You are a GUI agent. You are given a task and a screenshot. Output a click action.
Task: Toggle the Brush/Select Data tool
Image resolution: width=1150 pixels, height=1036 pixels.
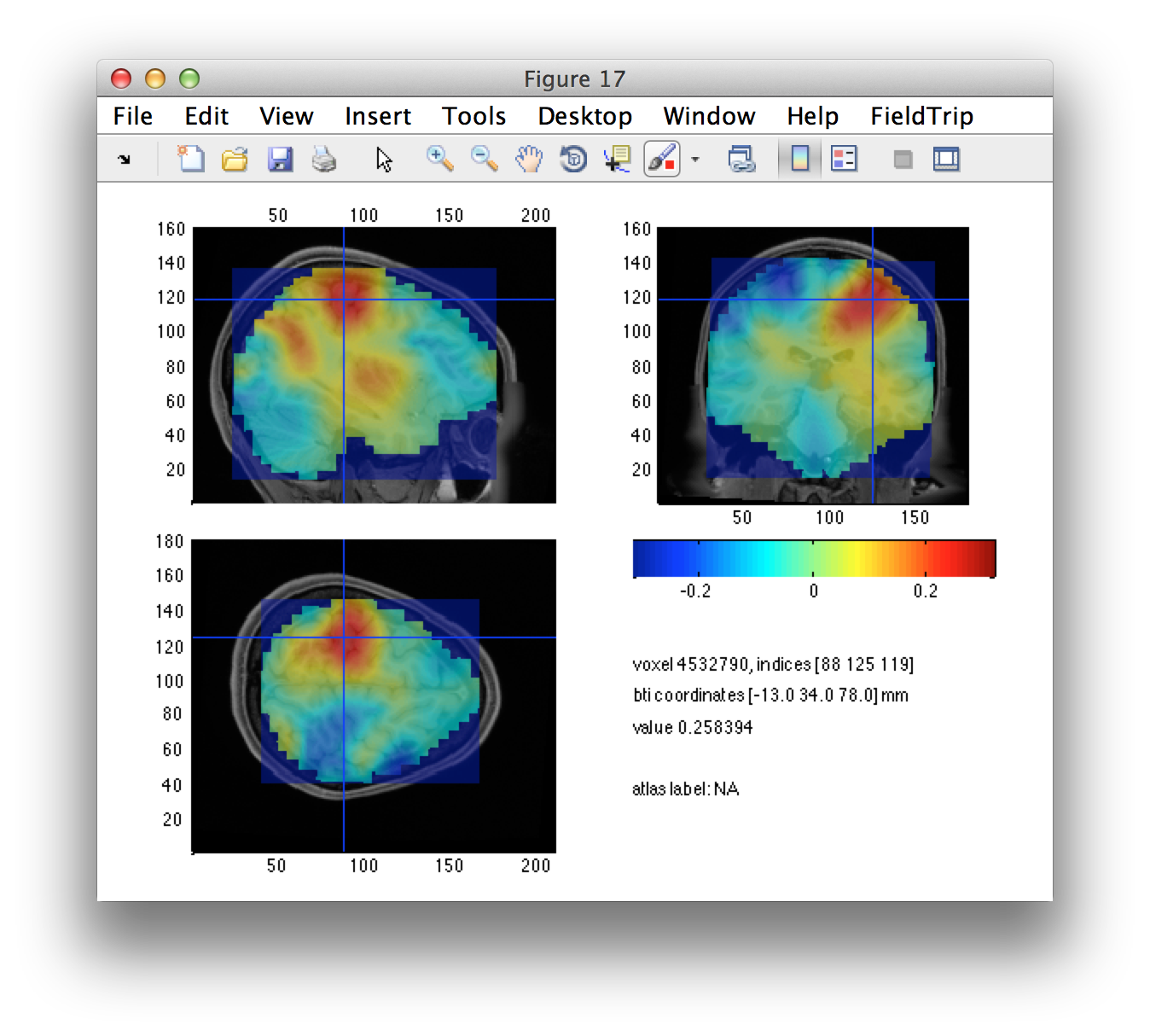click(x=661, y=159)
